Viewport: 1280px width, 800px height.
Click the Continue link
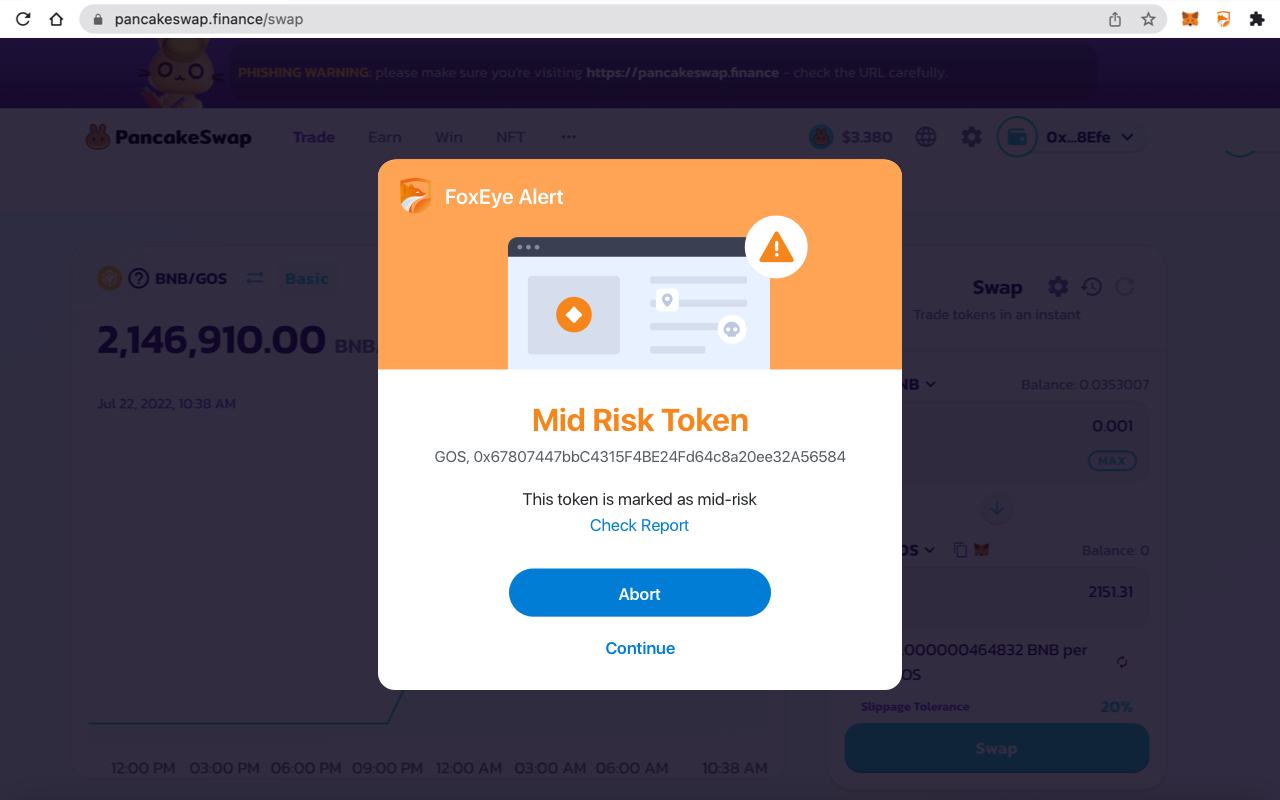tap(640, 648)
